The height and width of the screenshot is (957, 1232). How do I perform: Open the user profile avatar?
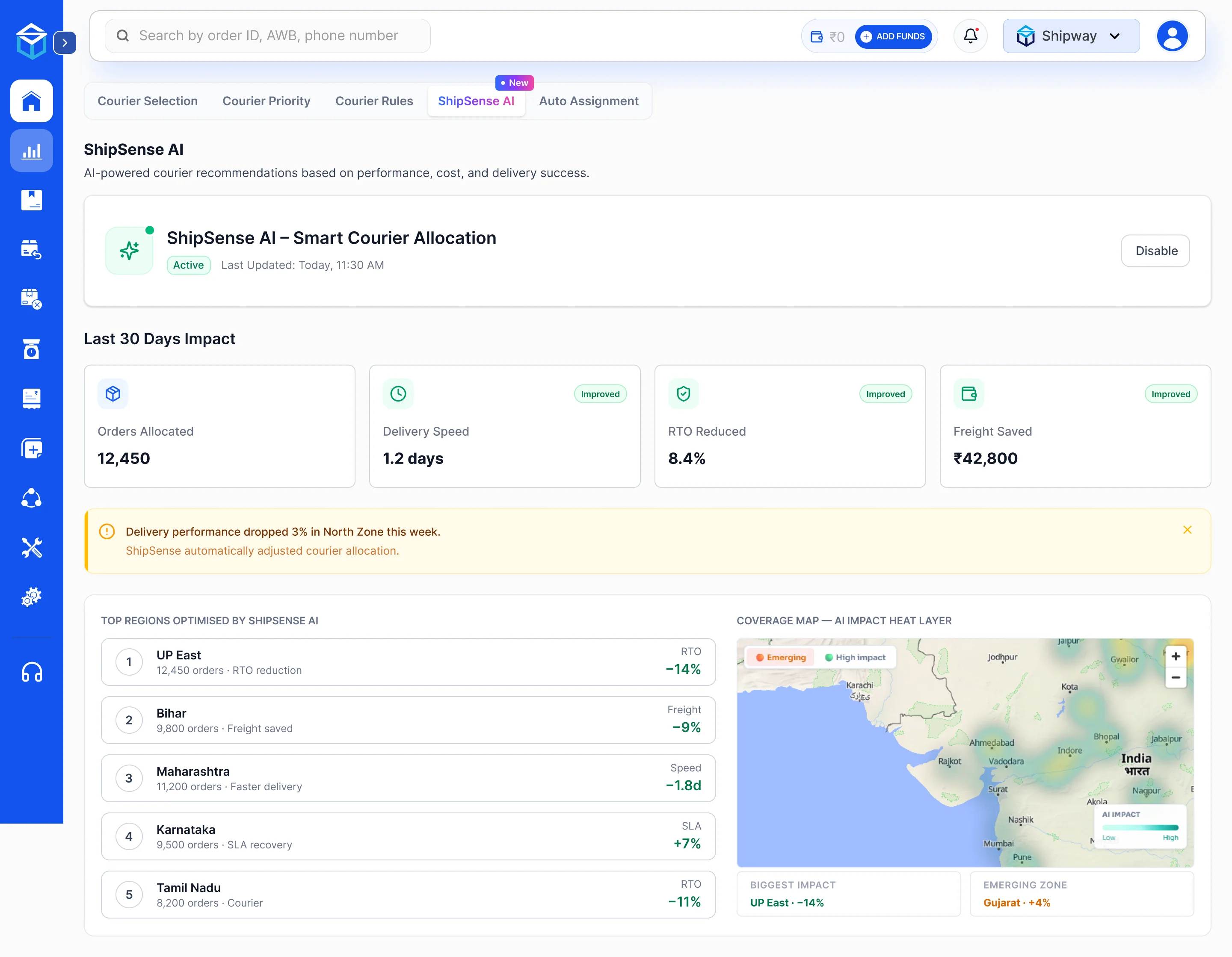tap(1172, 36)
